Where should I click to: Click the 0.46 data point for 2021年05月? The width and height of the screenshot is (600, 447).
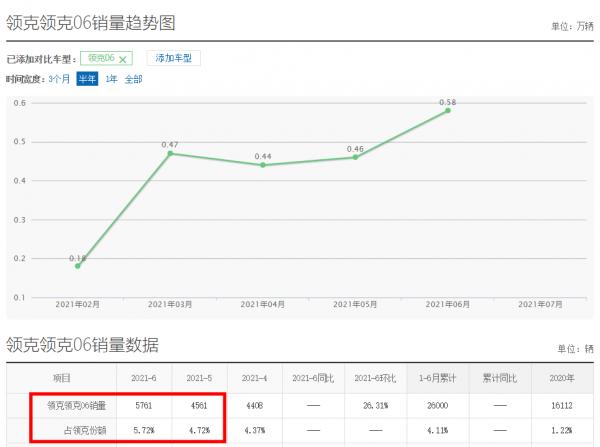tap(355, 157)
